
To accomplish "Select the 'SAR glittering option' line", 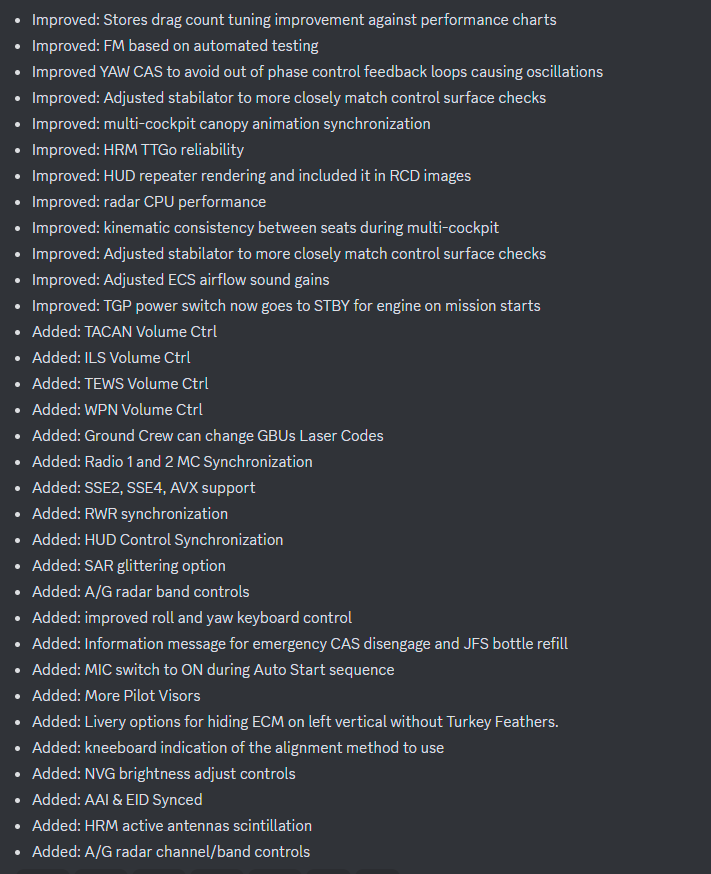I will pyautogui.click(x=129, y=566).
